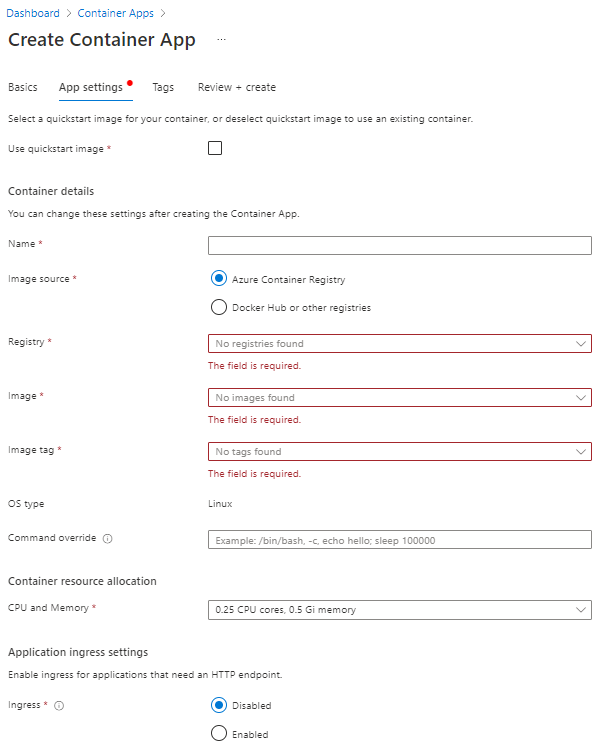Focus the Command override text box
Viewport: 610px width, 755px height.
(x=399, y=540)
